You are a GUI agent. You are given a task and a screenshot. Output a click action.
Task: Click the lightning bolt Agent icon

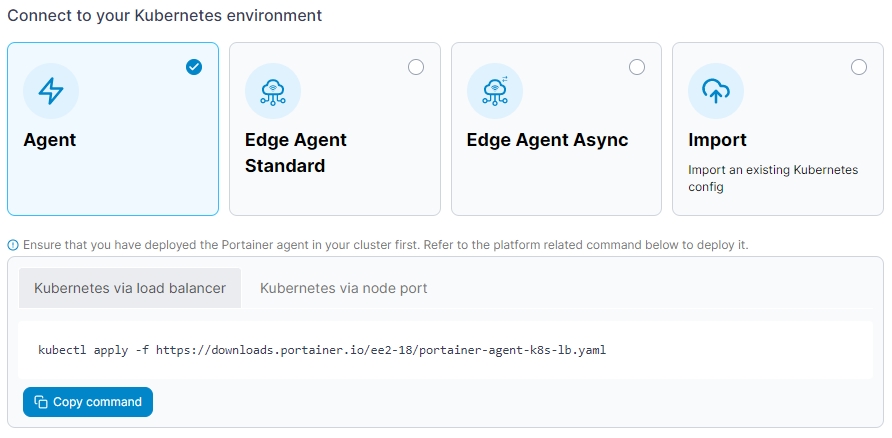(50, 91)
